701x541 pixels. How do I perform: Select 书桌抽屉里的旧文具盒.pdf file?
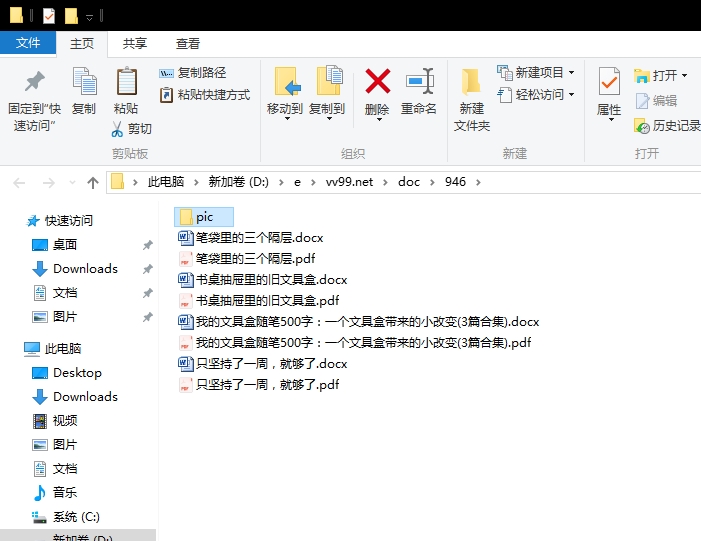pos(259,300)
